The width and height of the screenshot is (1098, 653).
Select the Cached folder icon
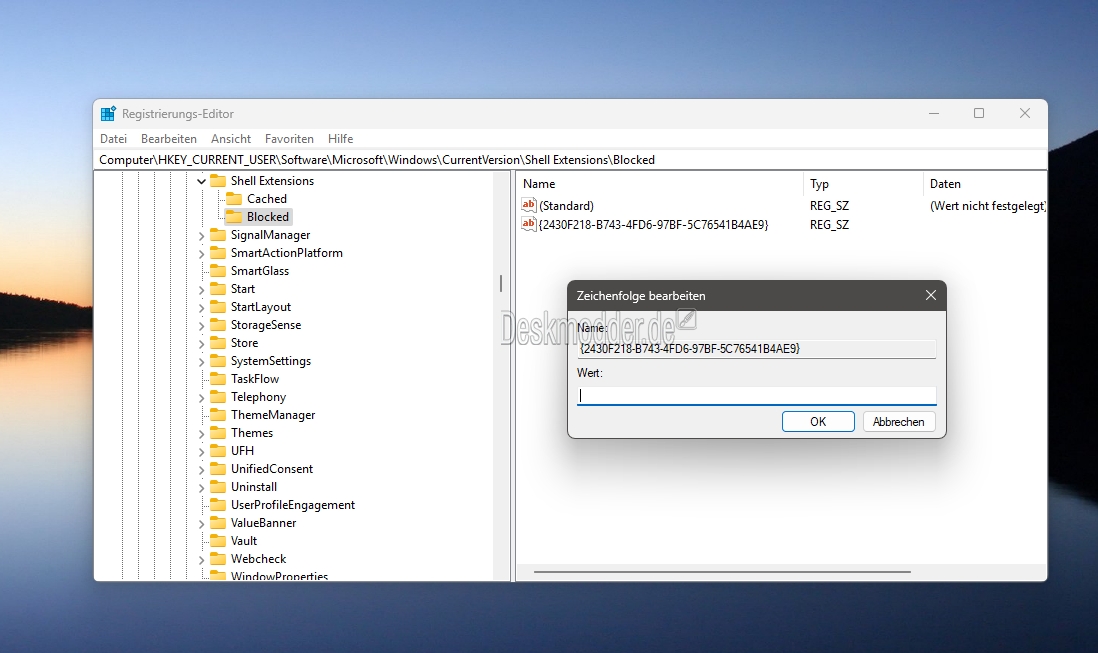click(234, 199)
